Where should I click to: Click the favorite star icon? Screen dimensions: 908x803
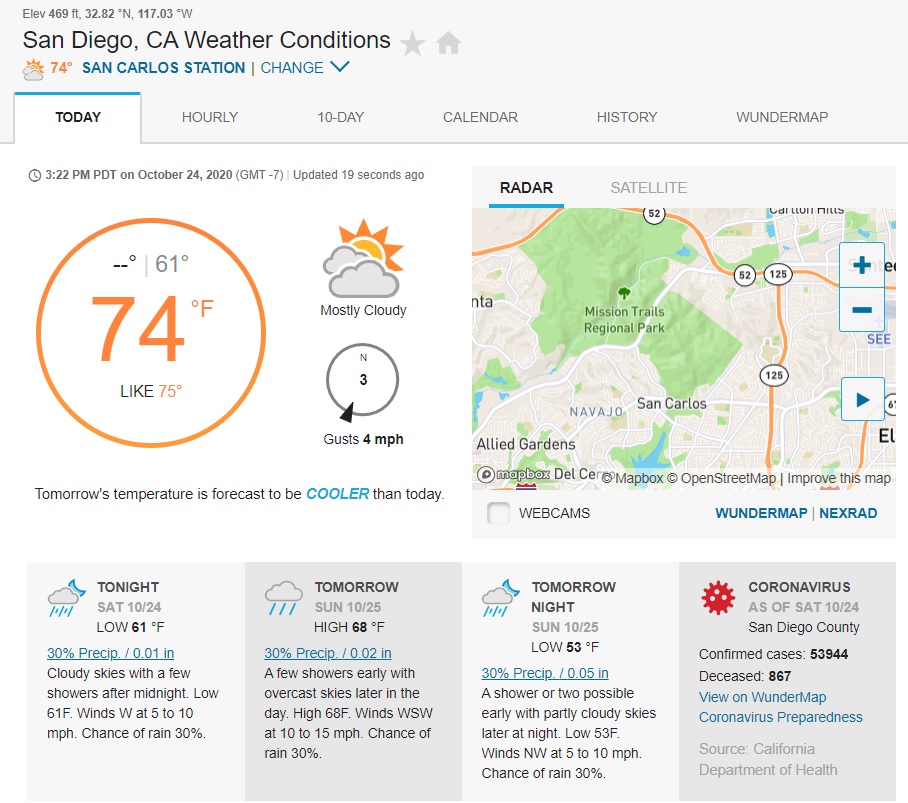[412, 43]
